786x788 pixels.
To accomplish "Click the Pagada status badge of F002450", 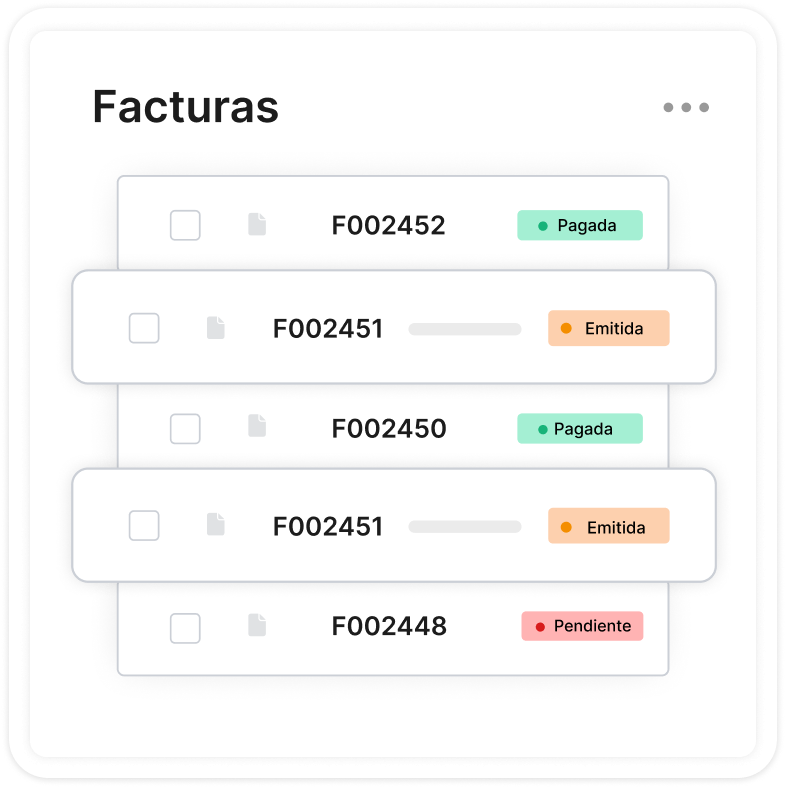I will [580, 429].
